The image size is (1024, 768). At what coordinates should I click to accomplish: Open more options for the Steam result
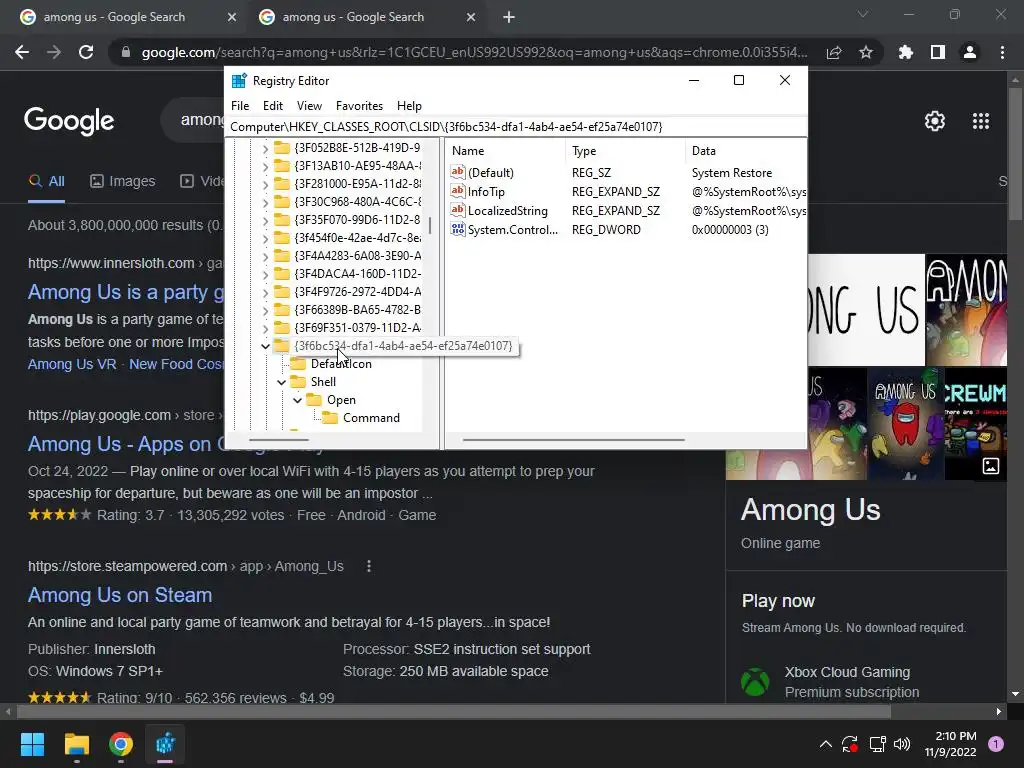click(x=369, y=566)
